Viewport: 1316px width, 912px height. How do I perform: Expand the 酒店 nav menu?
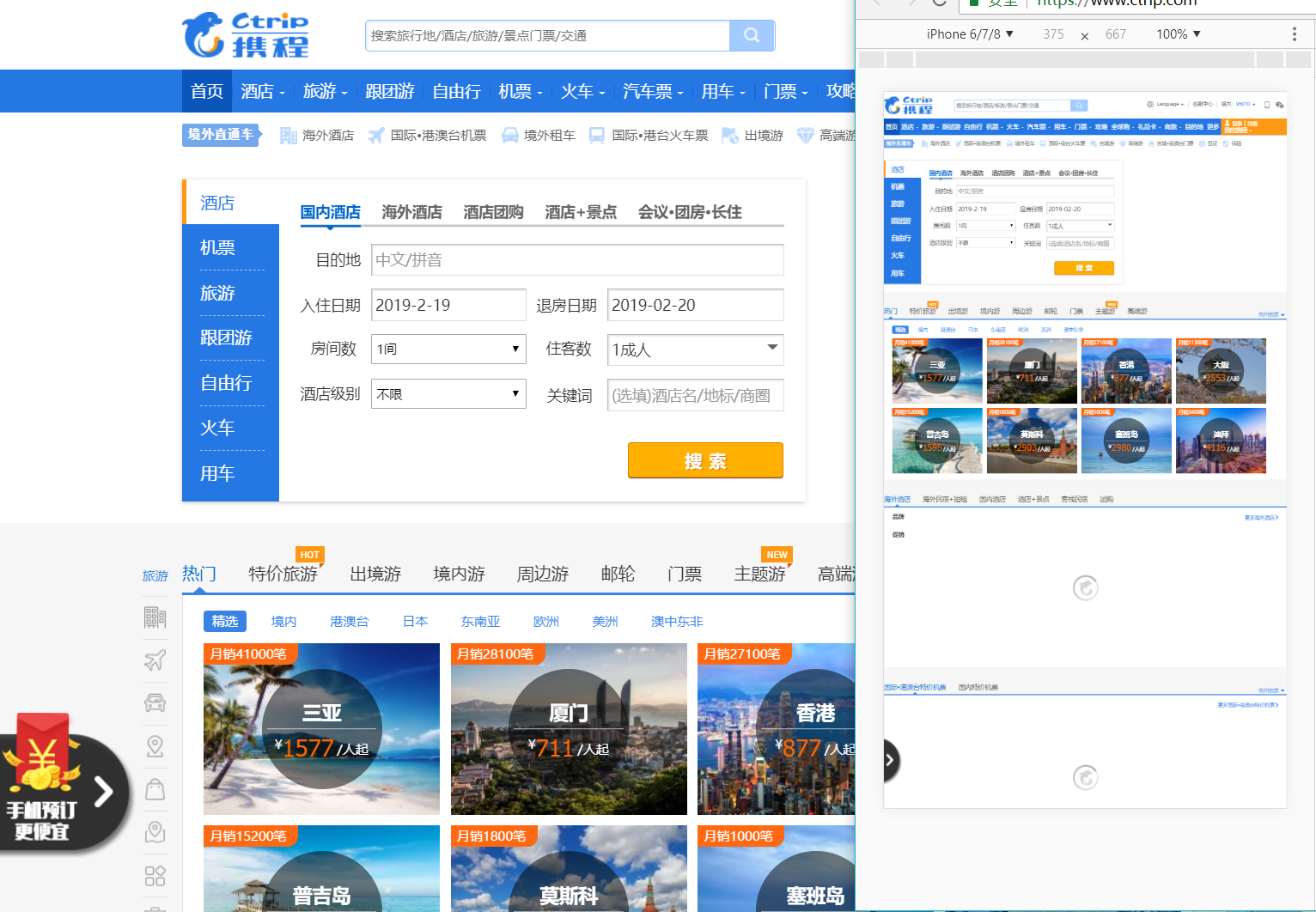click(263, 91)
